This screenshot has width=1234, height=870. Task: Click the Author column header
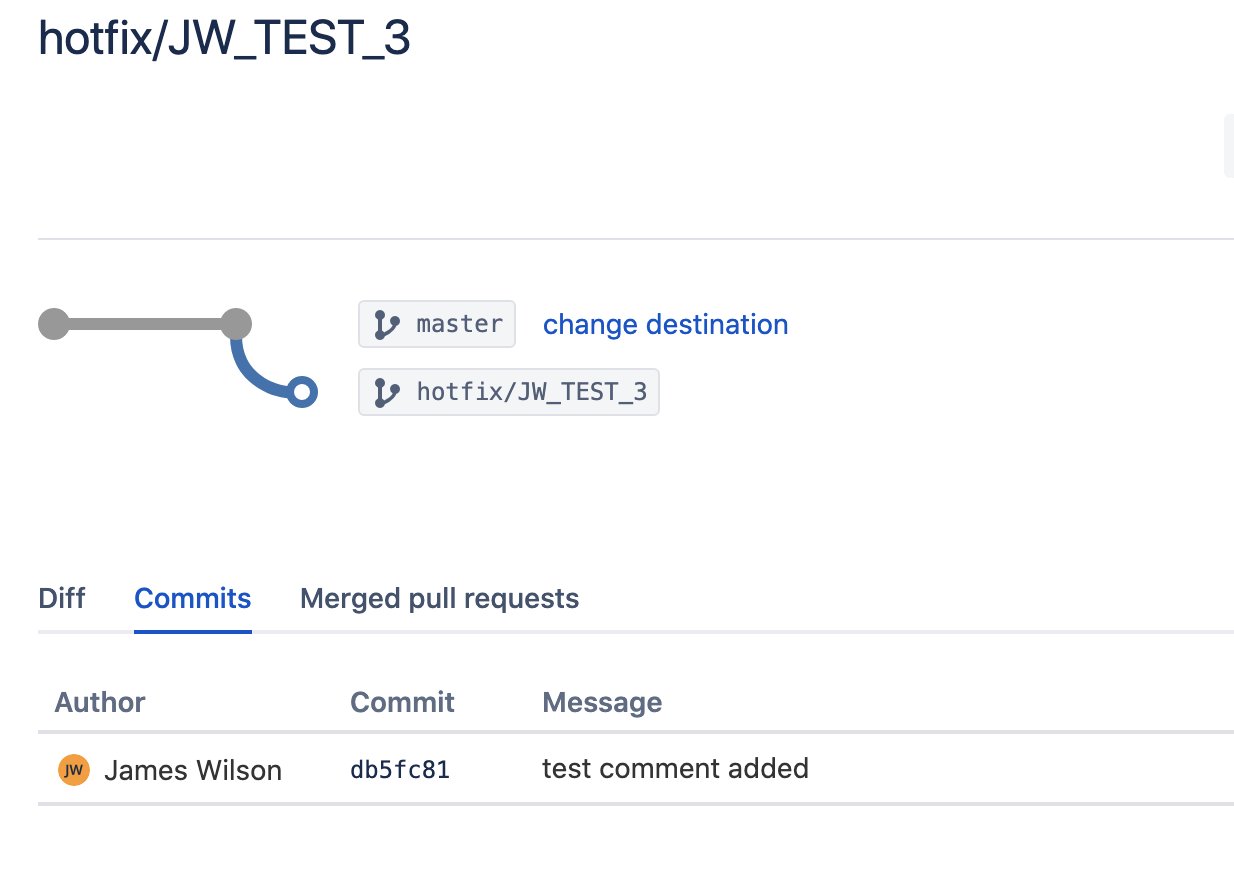point(100,702)
